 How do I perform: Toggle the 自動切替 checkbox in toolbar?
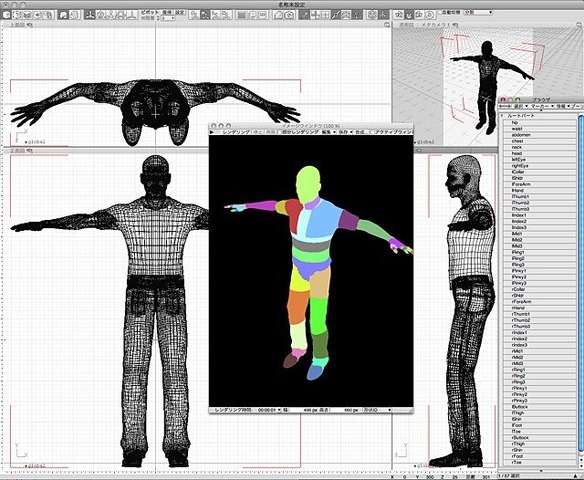coord(440,12)
